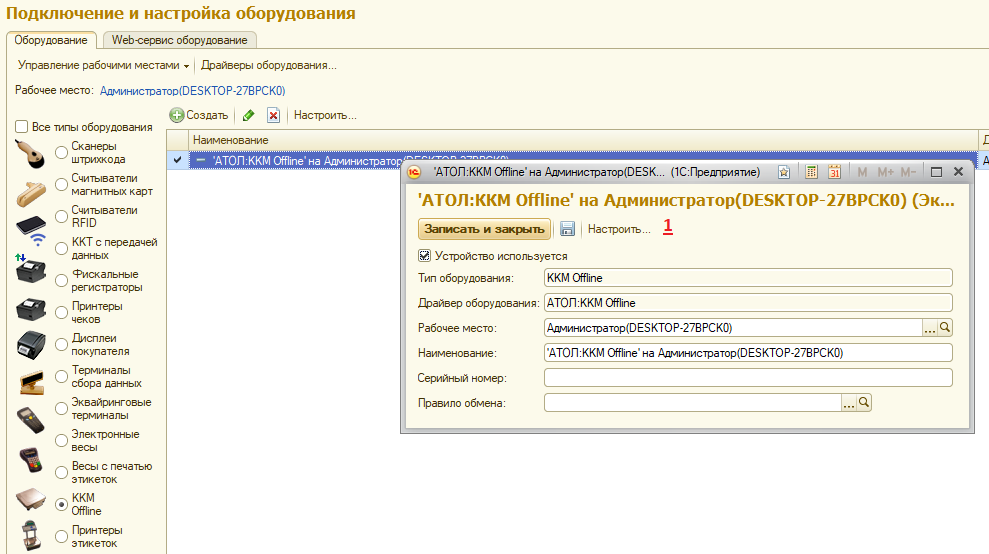Image resolution: width=989 pixels, height=554 pixels.
Task: Toggle Устройство используется checkbox
Action: click(424, 256)
